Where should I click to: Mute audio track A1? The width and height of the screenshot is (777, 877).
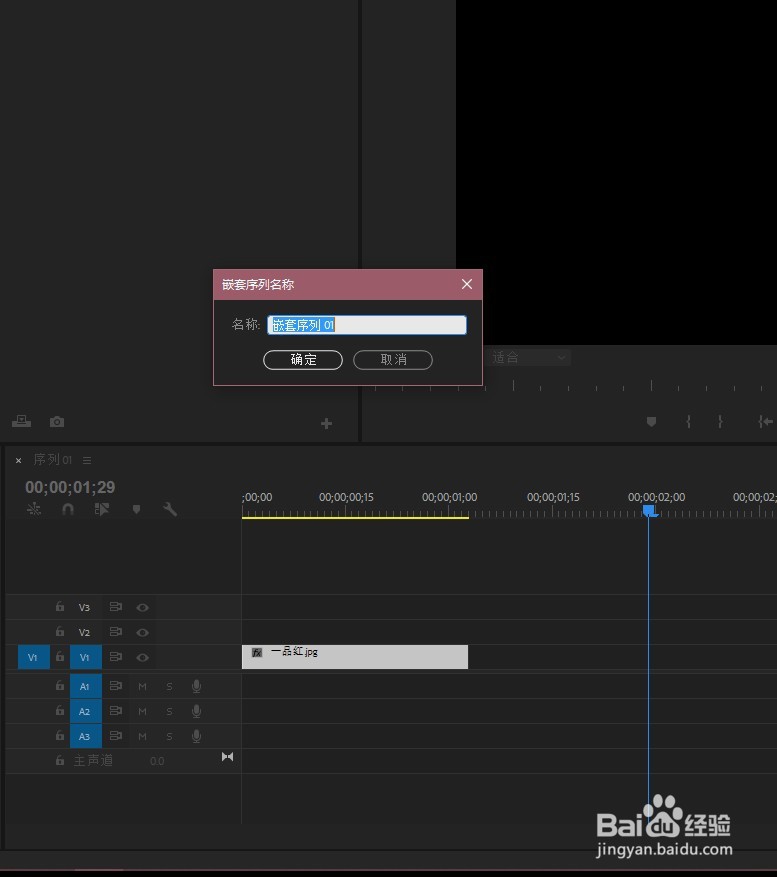coord(143,686)
